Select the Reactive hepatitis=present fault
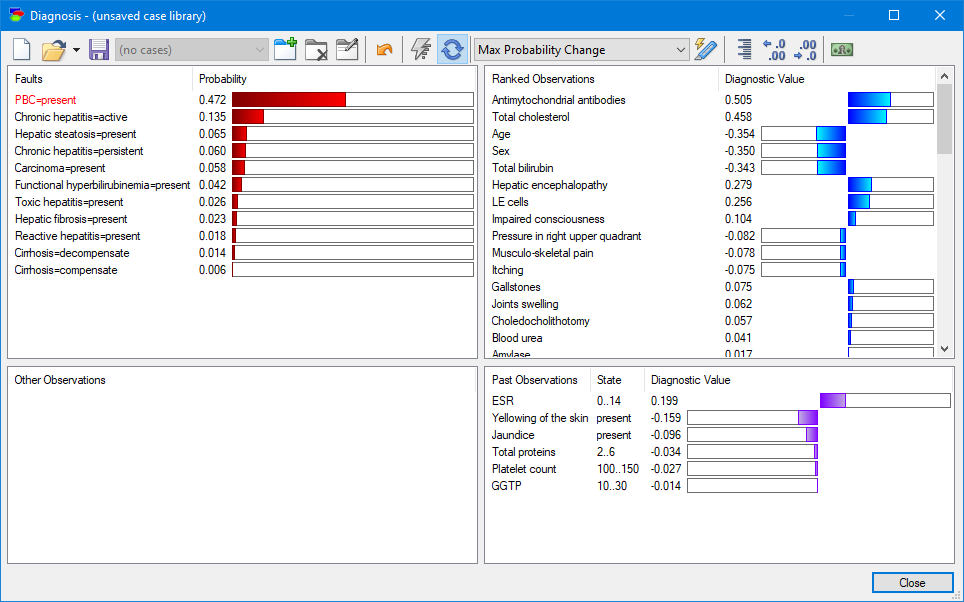Screen dimensions: 964x602 77,236
